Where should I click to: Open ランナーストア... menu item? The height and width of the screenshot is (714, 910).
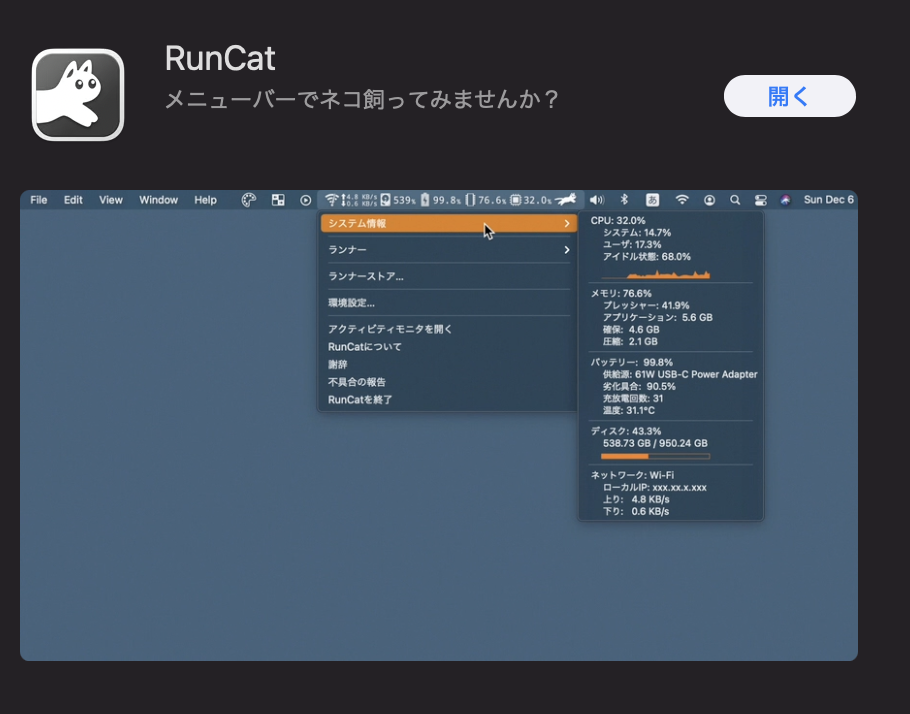(449, 276)
